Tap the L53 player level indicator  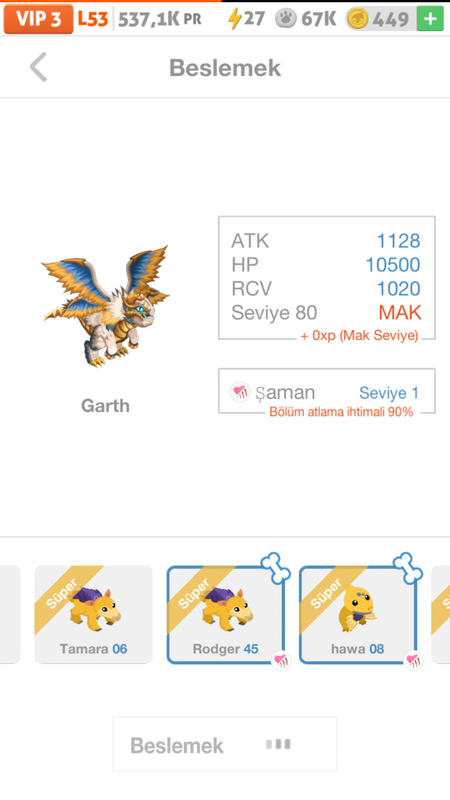click(x=93, y=19)
